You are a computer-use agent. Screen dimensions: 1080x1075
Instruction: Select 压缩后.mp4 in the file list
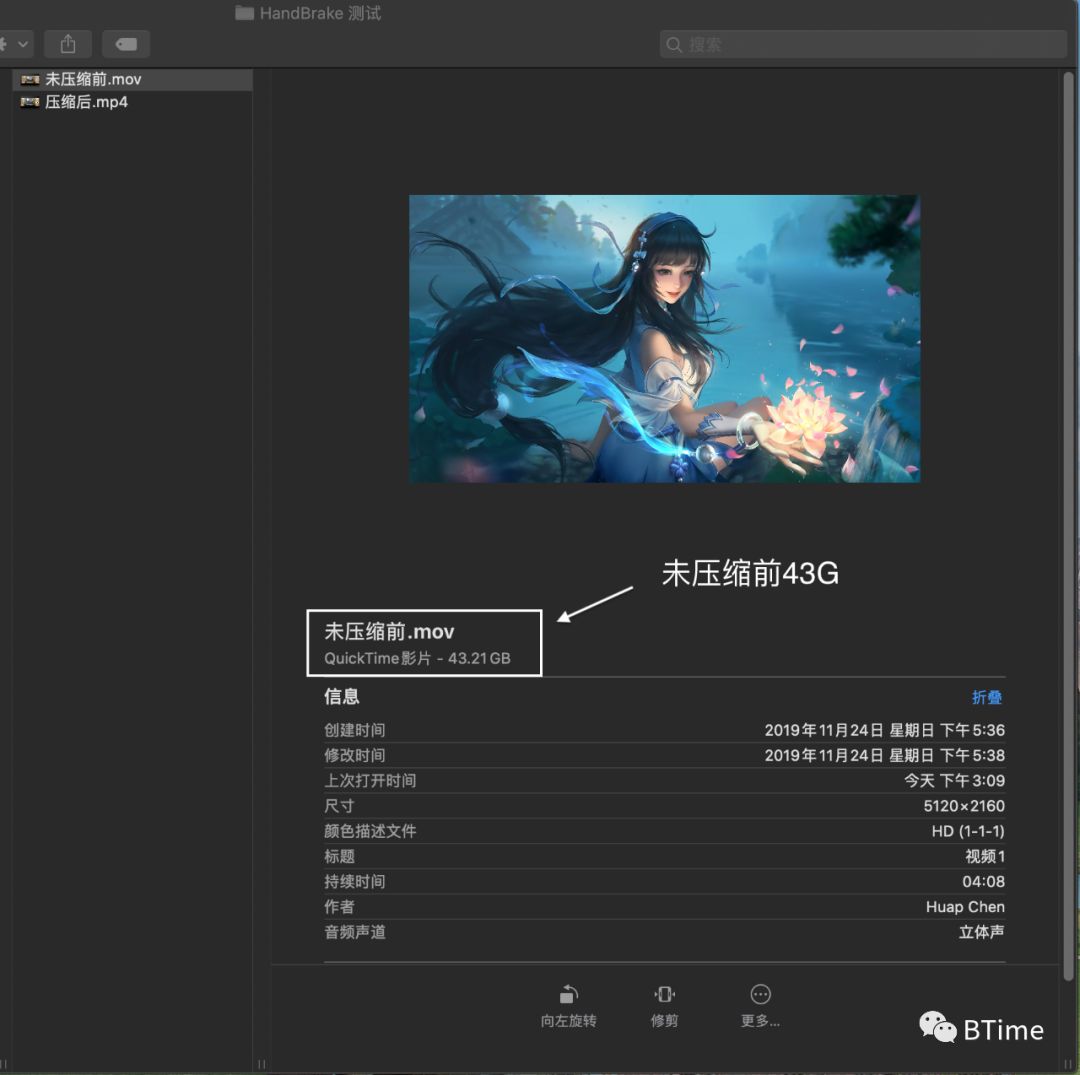[85, 101]
